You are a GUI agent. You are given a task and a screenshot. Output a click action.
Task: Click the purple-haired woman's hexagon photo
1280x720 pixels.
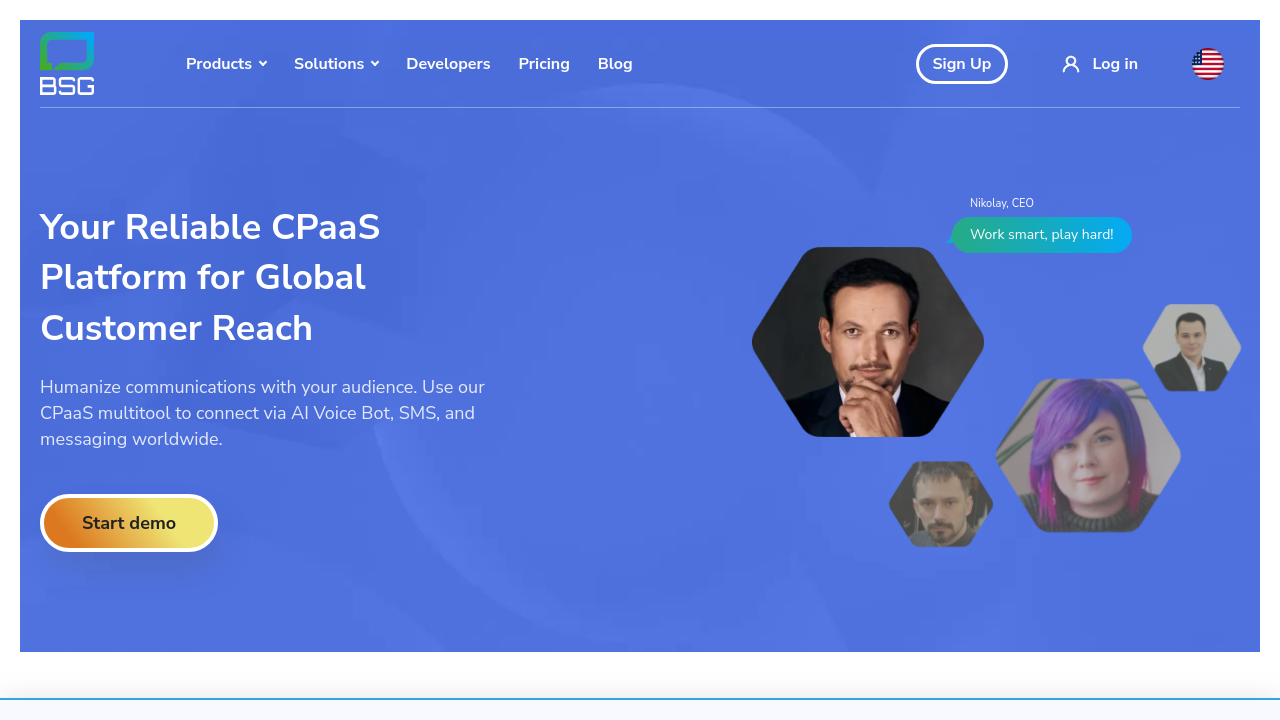pyautogui.click(x=1088, y=455)
